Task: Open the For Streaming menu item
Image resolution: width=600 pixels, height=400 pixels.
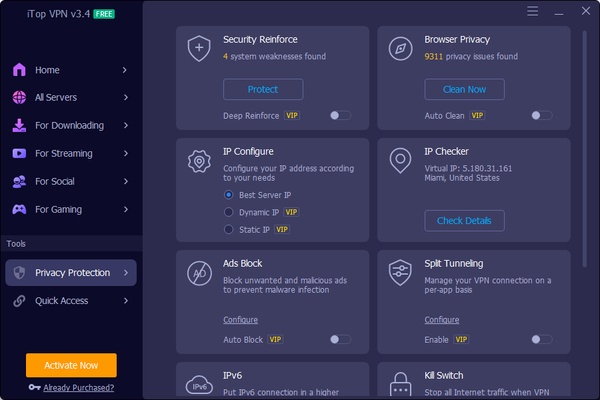Action: [x=71, y=153]
